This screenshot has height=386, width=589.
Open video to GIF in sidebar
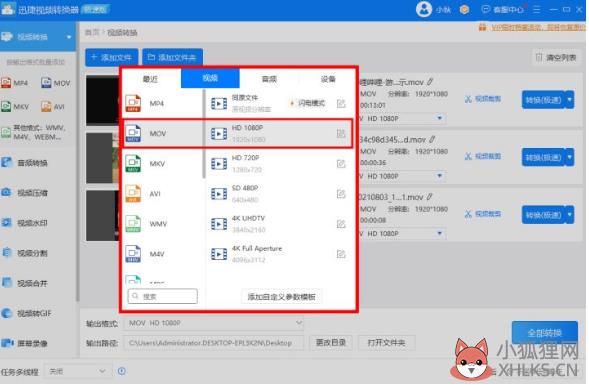(x=26, y=313)
